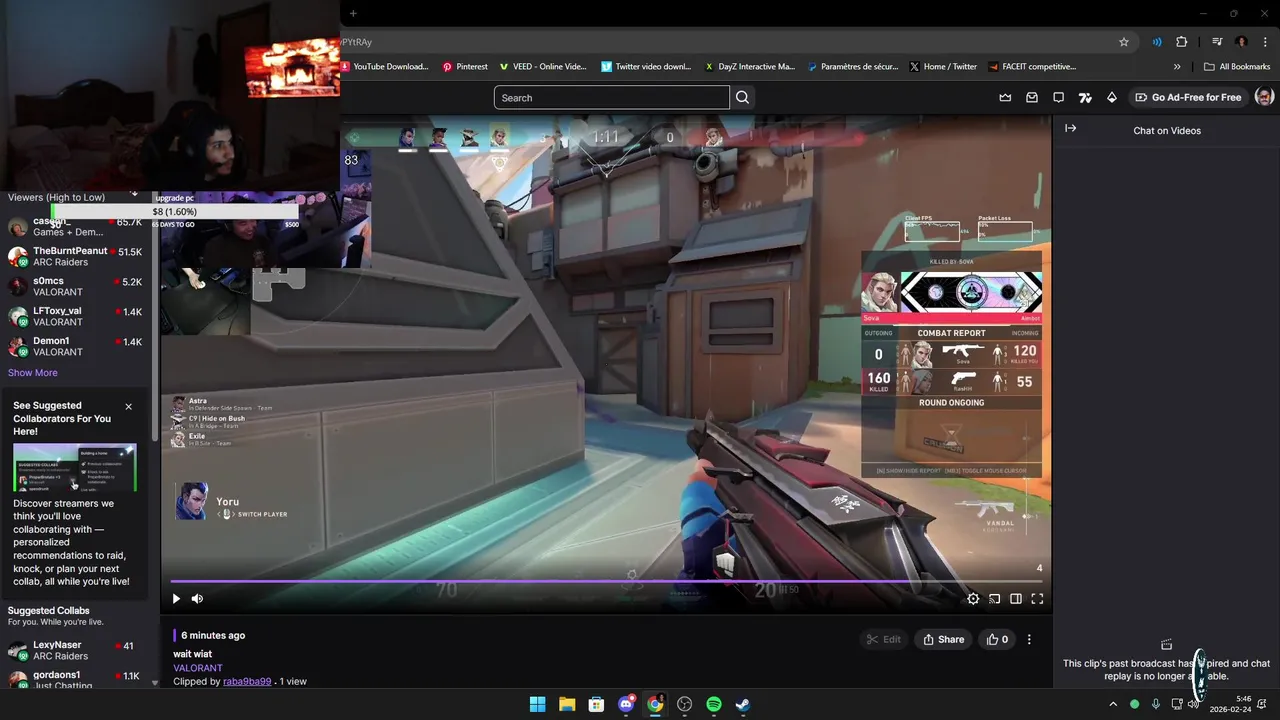Seek along the clip progress bar

coord(607,581)
